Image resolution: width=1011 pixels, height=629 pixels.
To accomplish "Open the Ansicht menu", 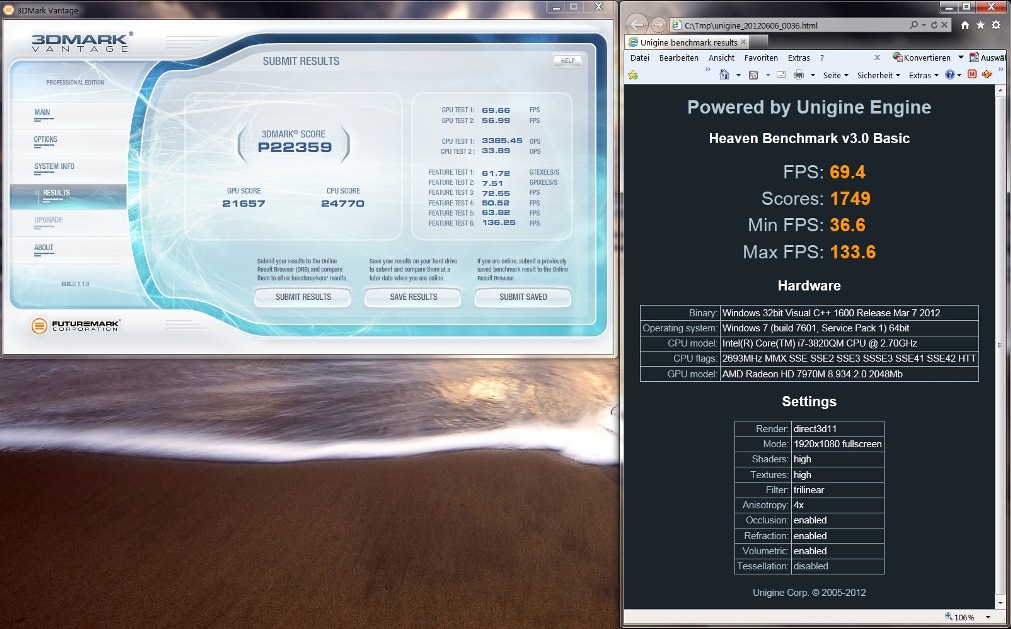I will pos(721,58).
